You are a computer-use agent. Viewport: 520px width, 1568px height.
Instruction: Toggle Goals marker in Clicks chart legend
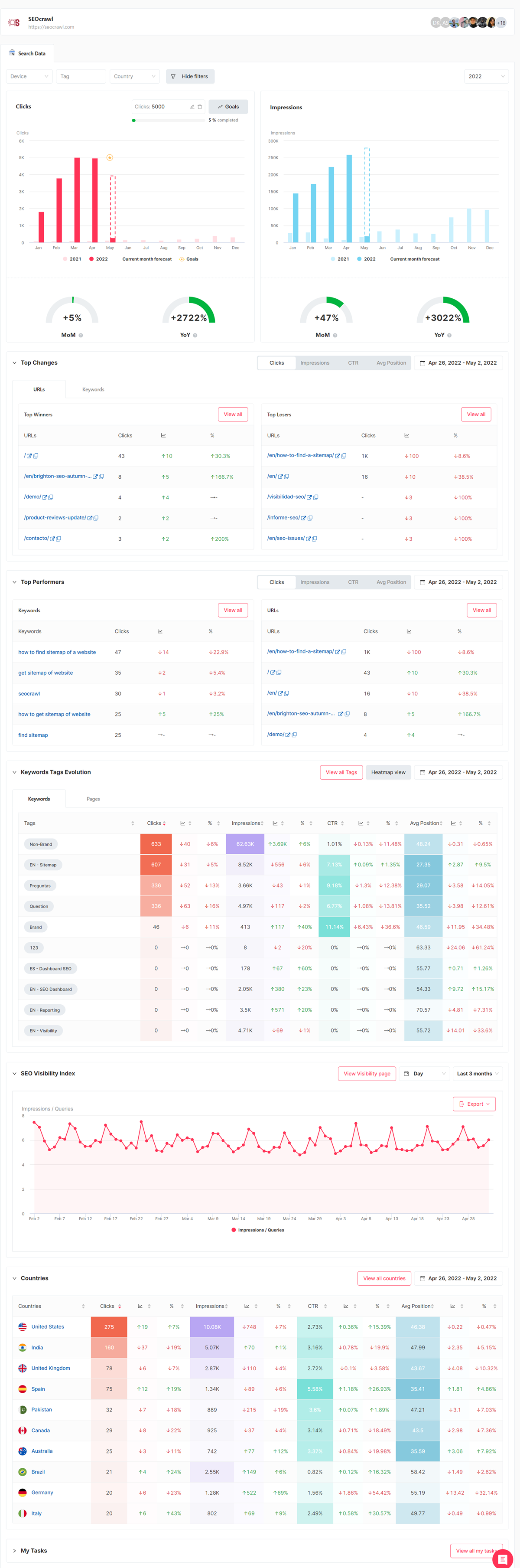188,259
